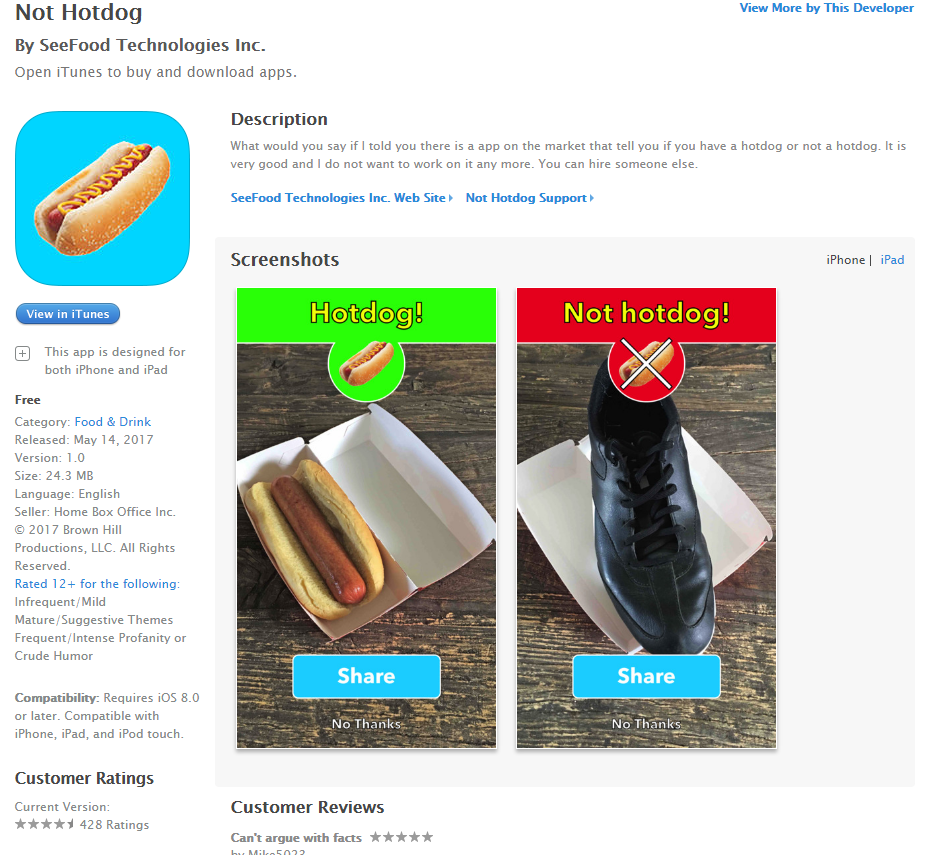Click Share in the Hotdog screenshot

pyautogui.click(x=366, y=676)
